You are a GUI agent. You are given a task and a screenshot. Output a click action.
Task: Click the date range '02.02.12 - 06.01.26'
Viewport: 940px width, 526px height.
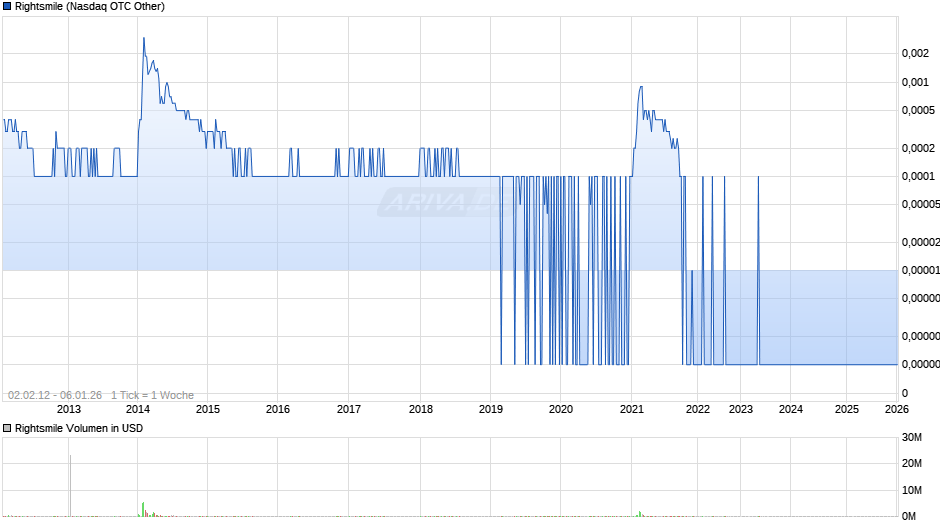coord(55,395)
